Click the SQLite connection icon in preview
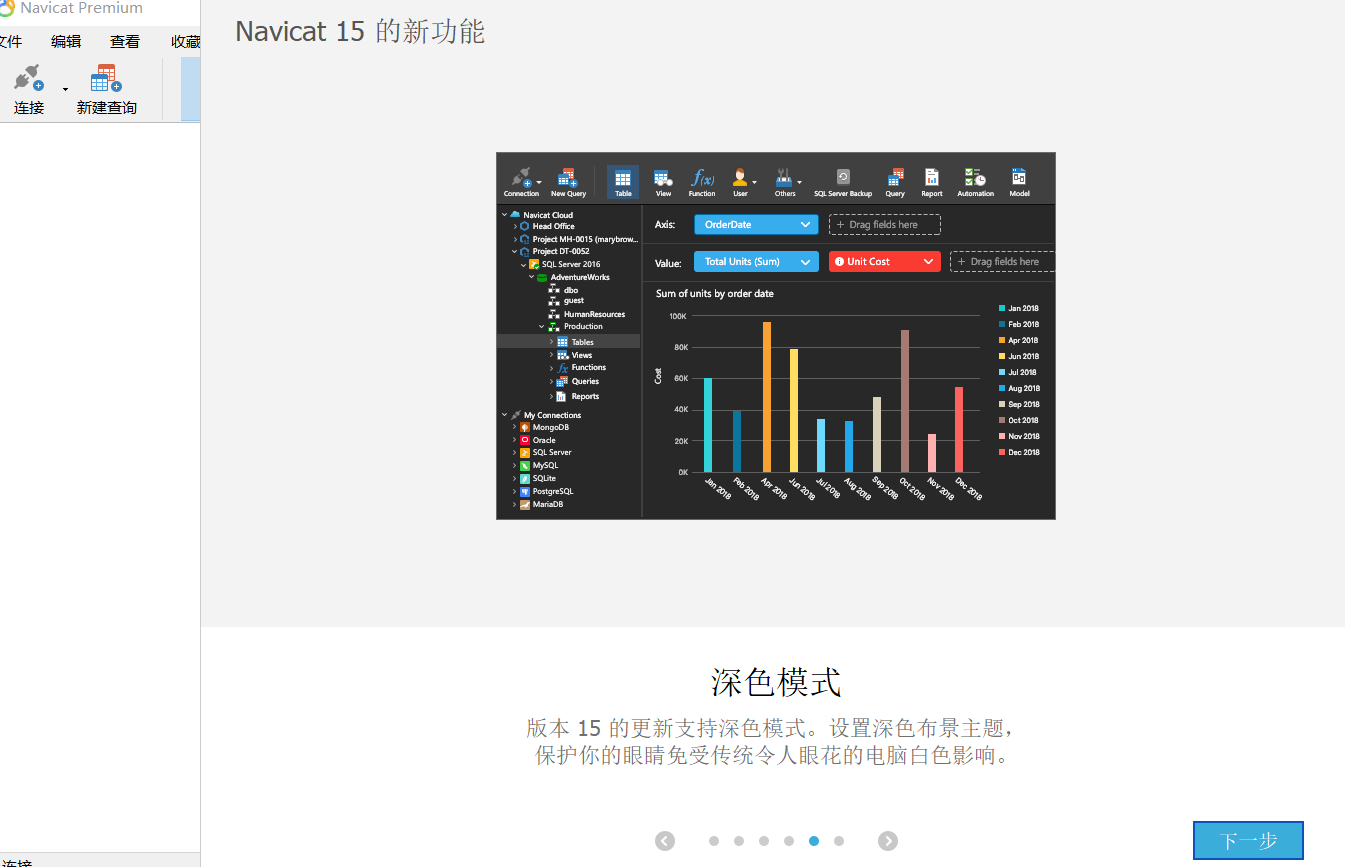The image size is (1345, 867). click(525, 479)
